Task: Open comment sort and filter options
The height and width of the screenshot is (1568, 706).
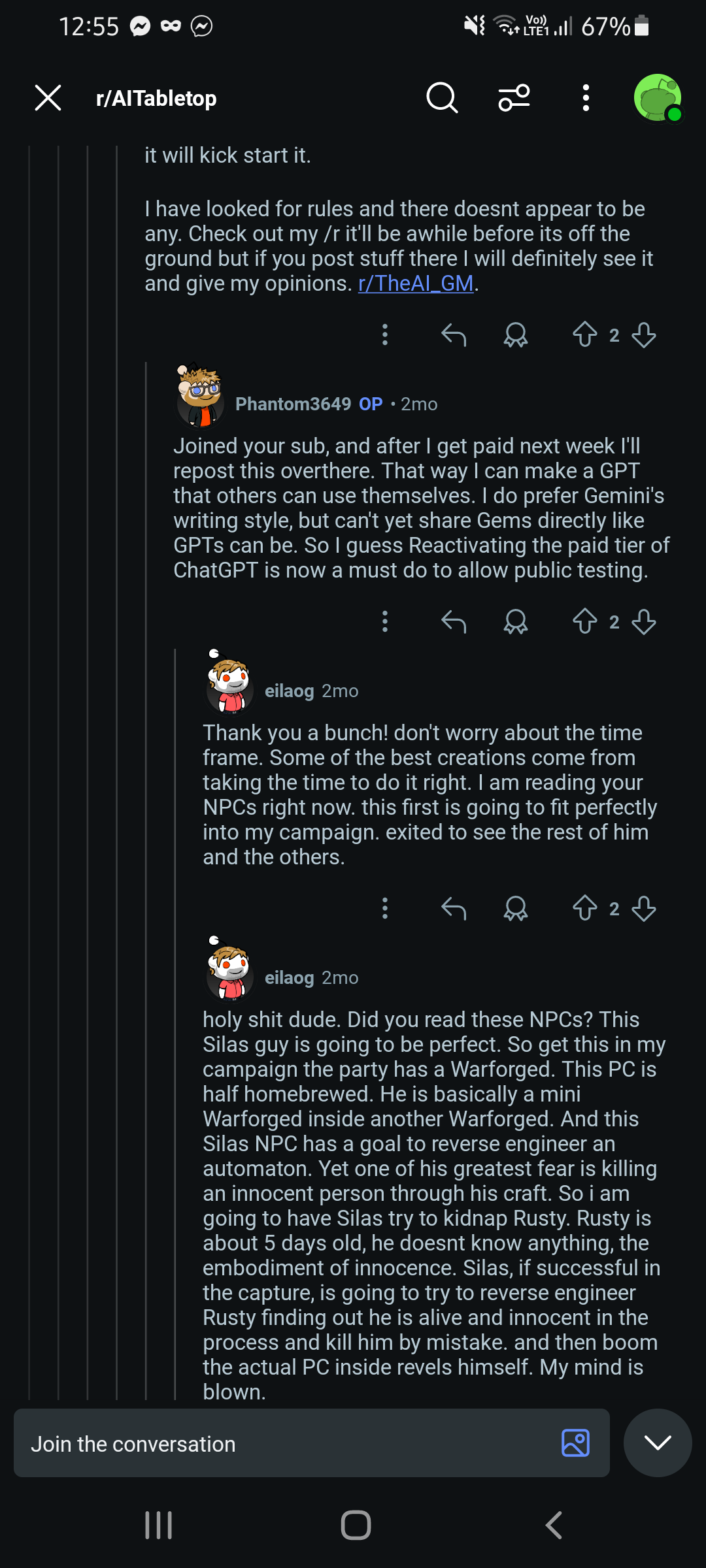Action: tap(514, 98)
